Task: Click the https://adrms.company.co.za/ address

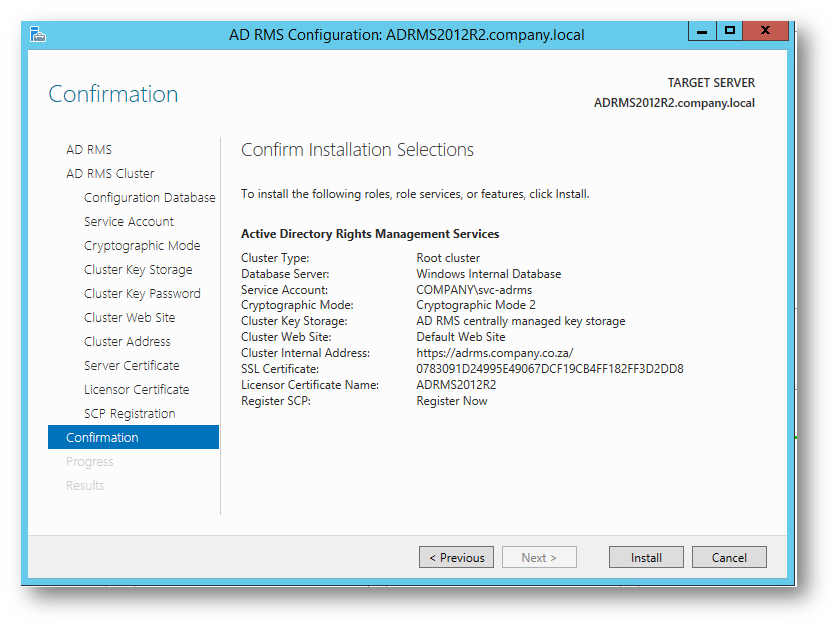Action: 494,353
